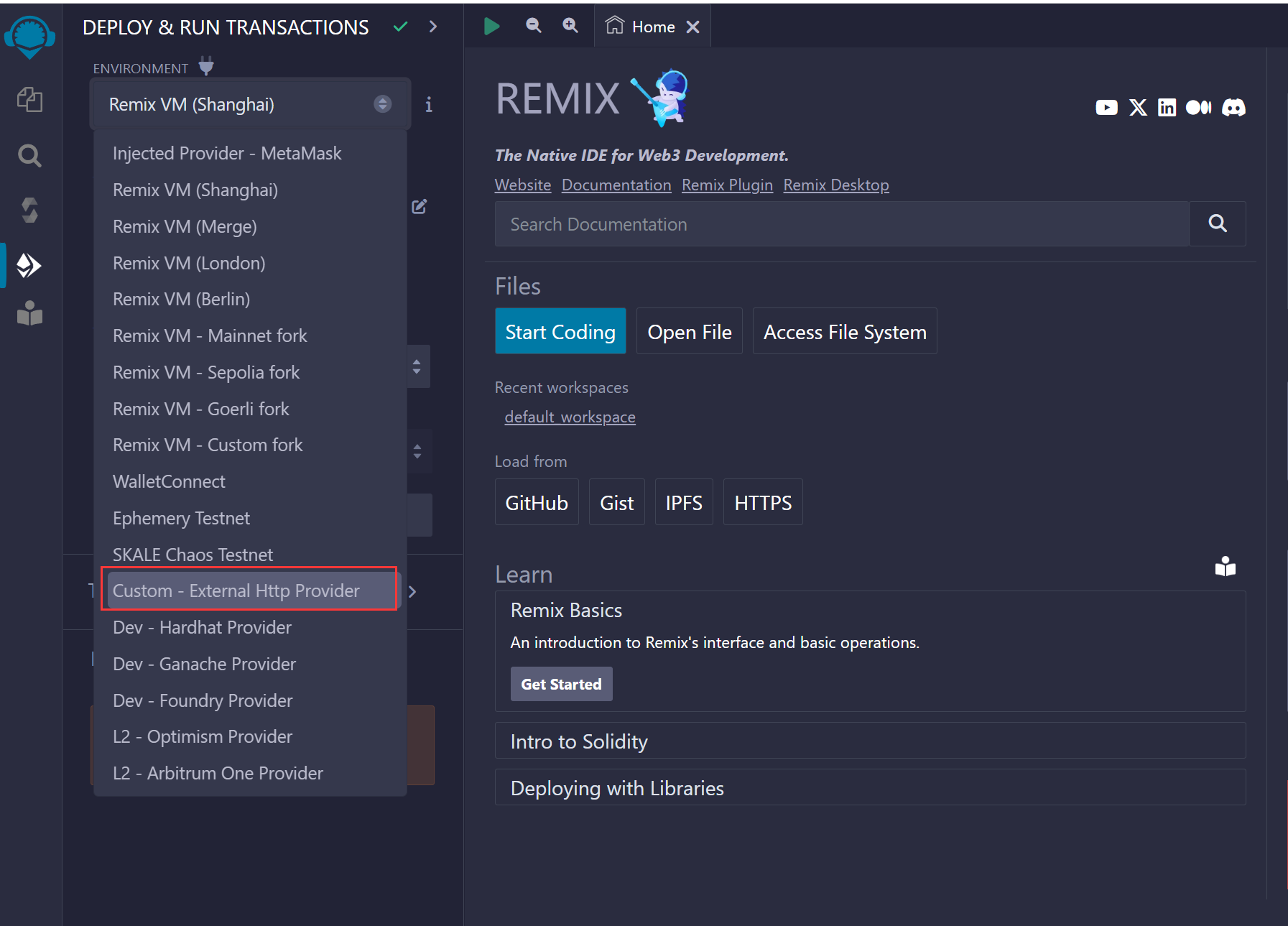Click the zoom in magnifier icon
Image resolution: width=1288 pixels, height=926 pixels.
click(x=570, y=26)
